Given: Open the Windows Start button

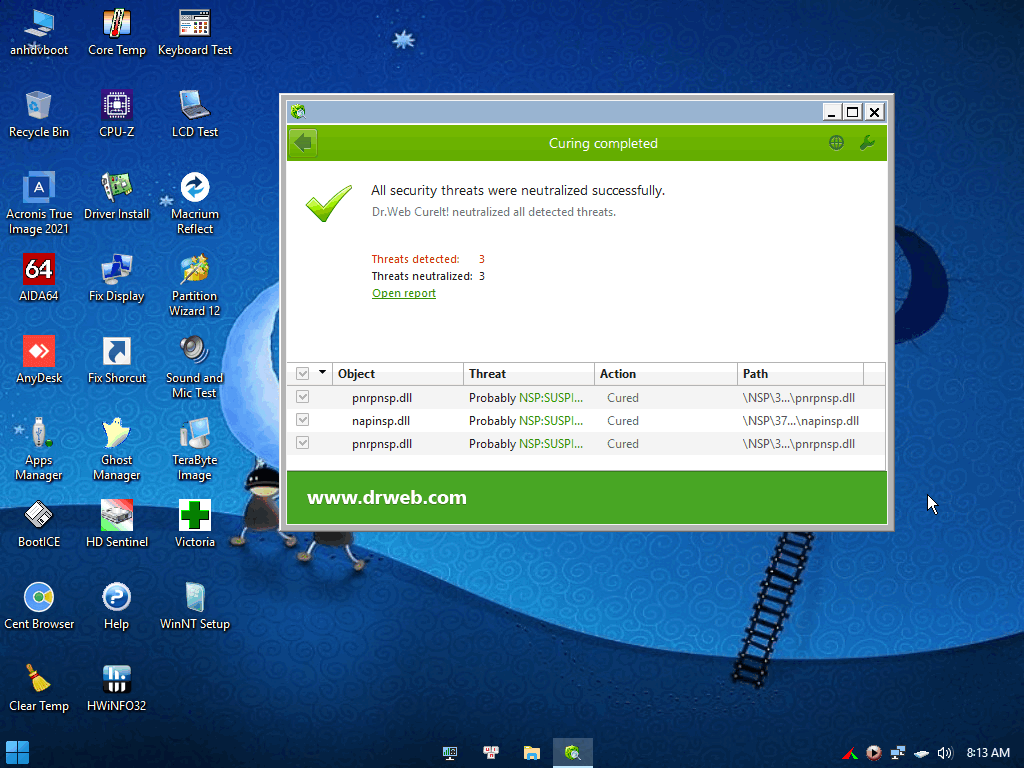Looking at the screenshot, I should pyautogui.click(x=17, y=752).
